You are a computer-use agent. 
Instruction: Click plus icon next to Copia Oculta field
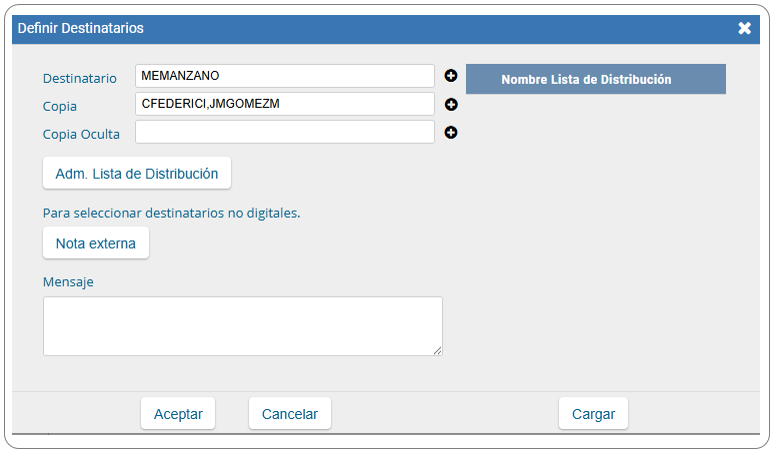[450, 132]
